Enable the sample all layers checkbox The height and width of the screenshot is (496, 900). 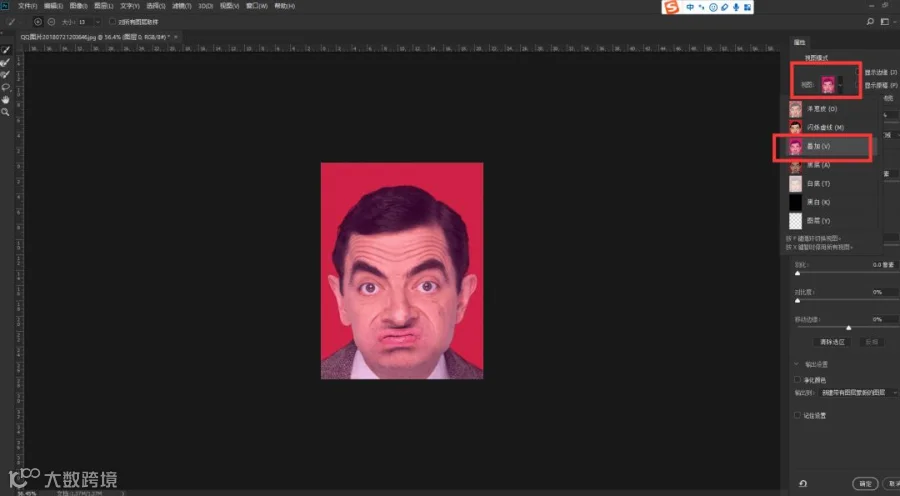112,22
